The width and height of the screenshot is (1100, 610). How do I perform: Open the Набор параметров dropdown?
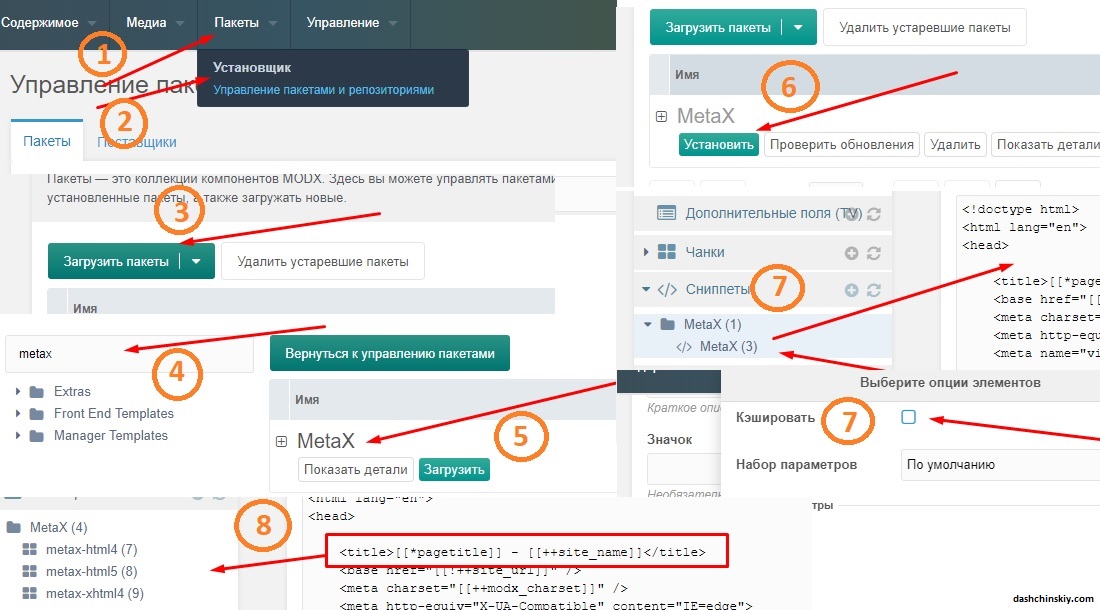point(998,464)
